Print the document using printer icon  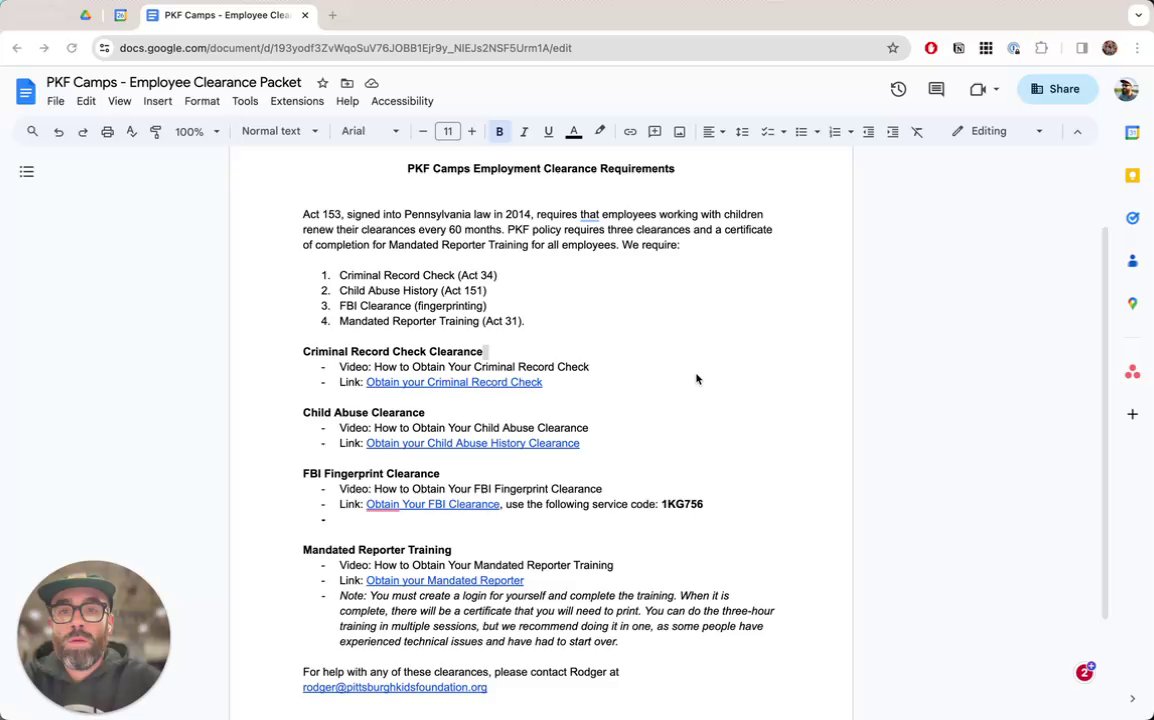coord(107,132)
